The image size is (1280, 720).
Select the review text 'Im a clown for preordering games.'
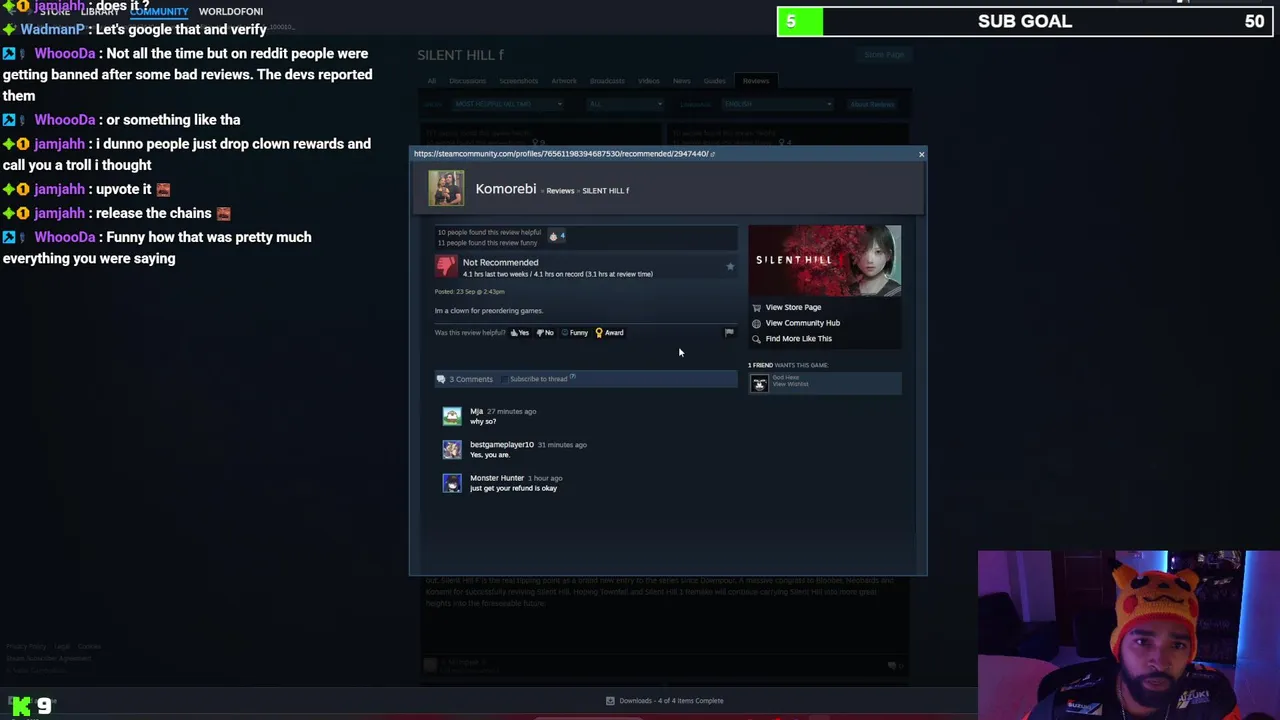[x=489, y=311]
